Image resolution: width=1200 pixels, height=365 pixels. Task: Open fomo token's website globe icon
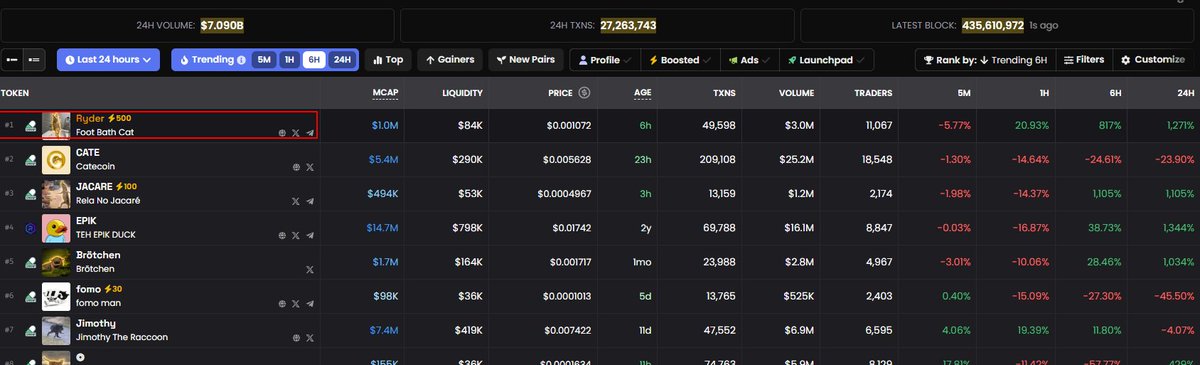pyautogui.click(x=283, y=304)
